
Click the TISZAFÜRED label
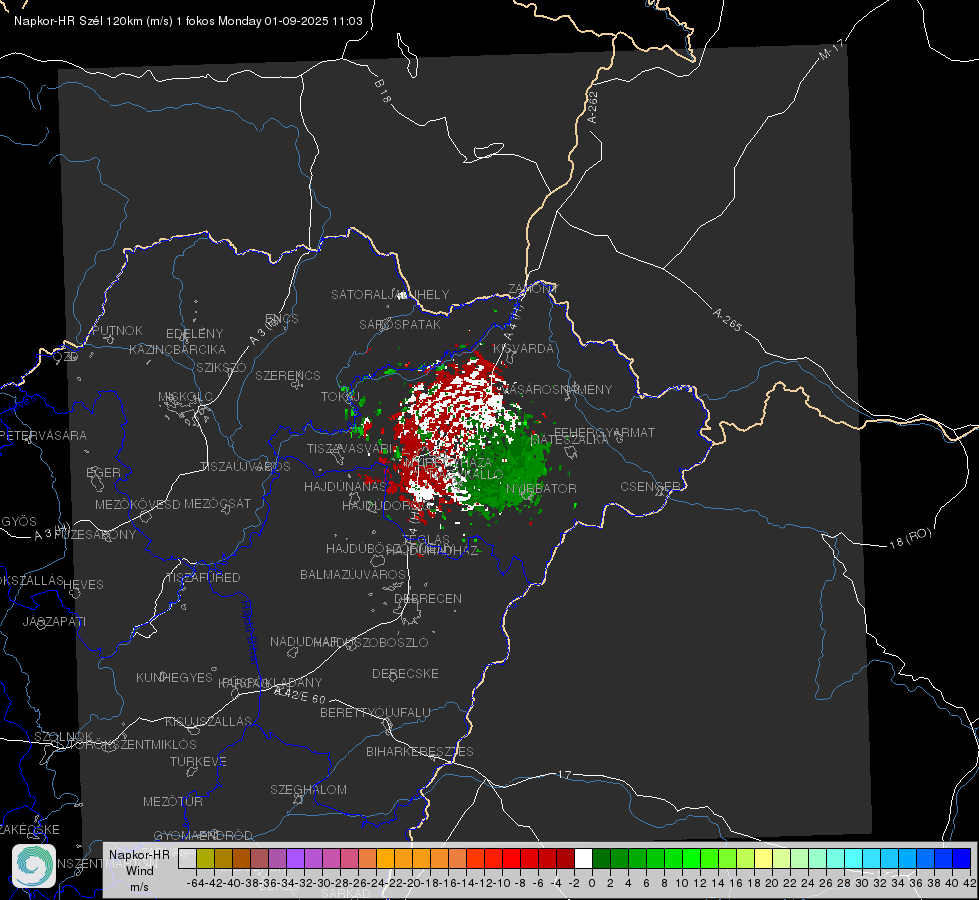[204, 578]
